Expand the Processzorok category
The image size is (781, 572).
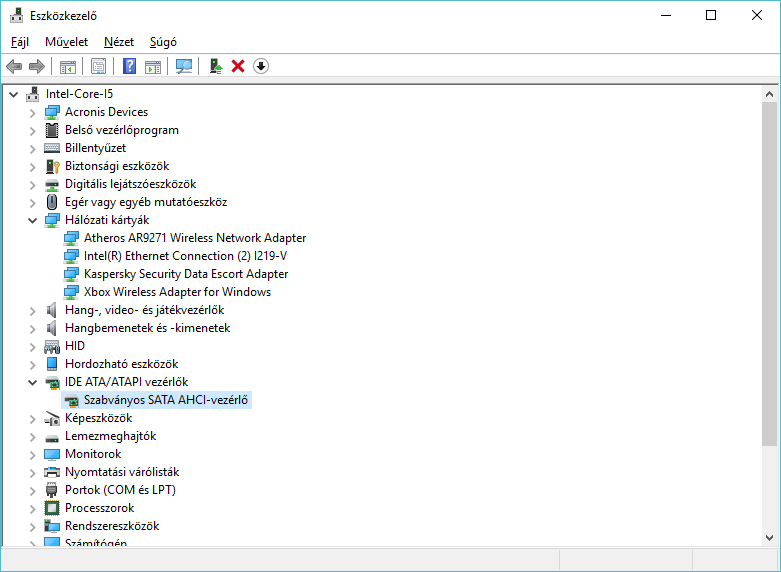32,509
